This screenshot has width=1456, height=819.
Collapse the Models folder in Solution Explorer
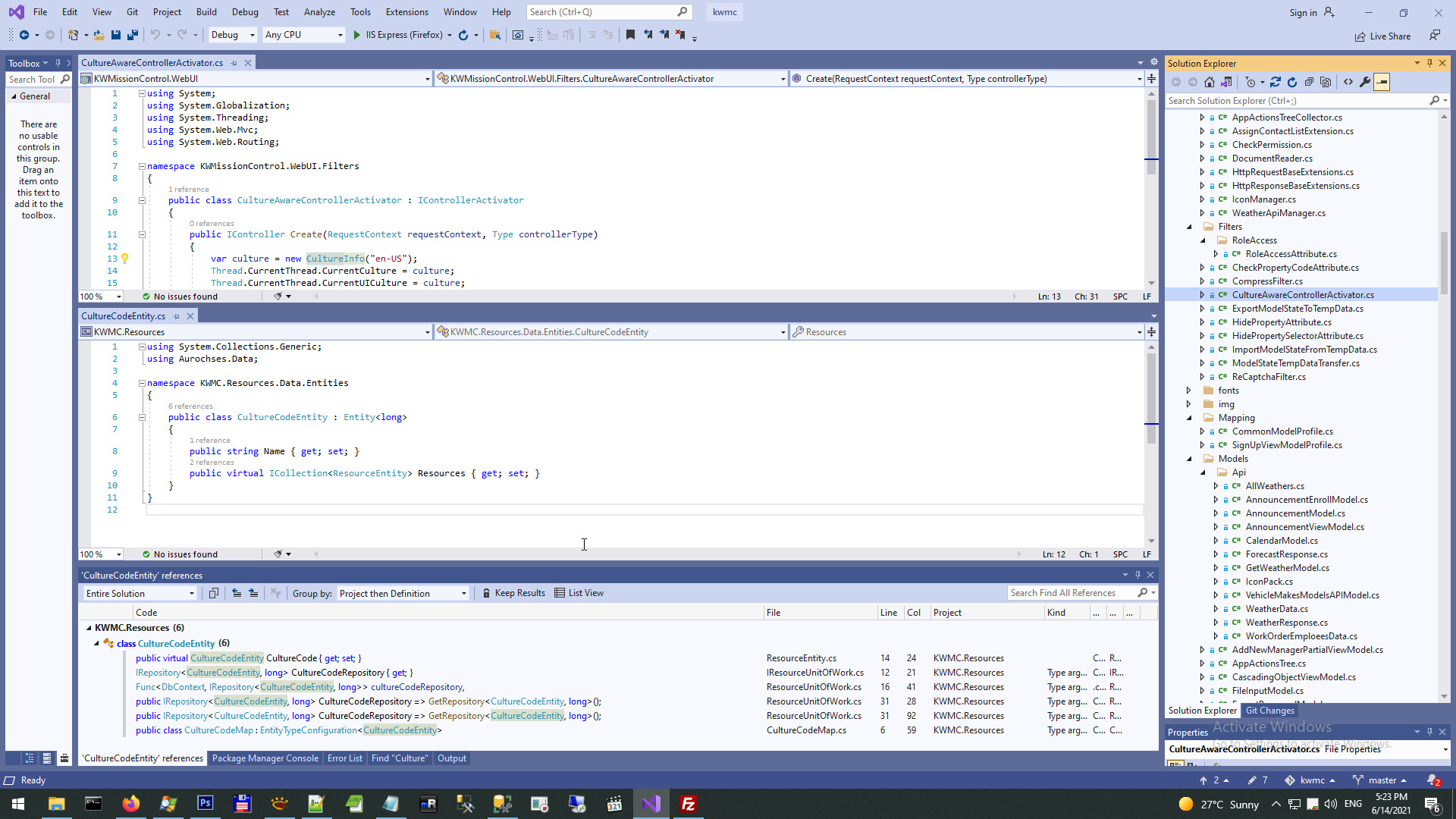1189,459
